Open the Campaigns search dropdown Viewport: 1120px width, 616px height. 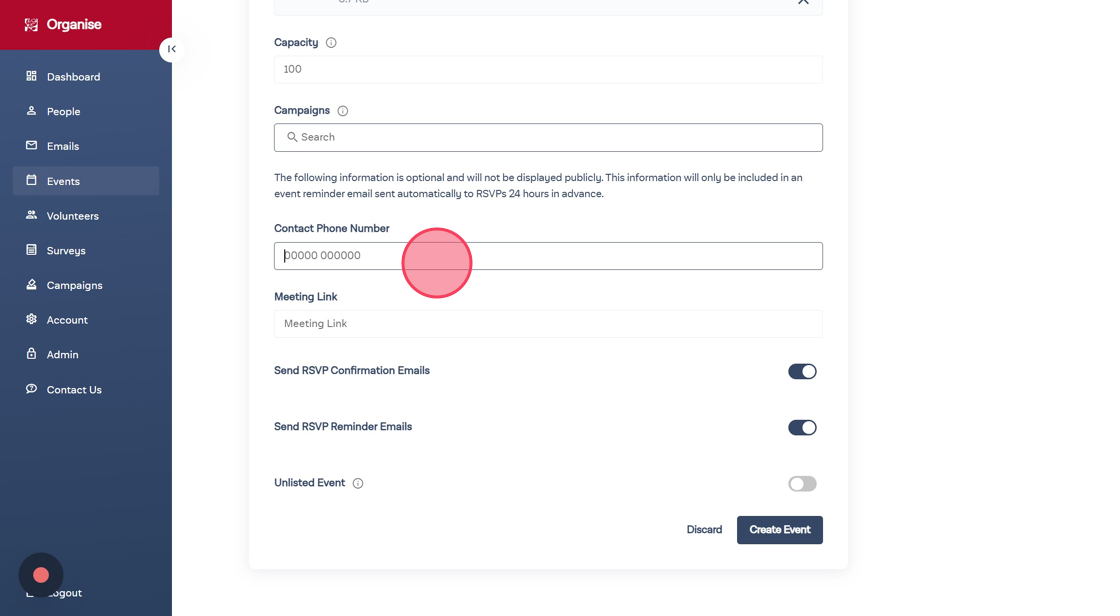point(548,138)
